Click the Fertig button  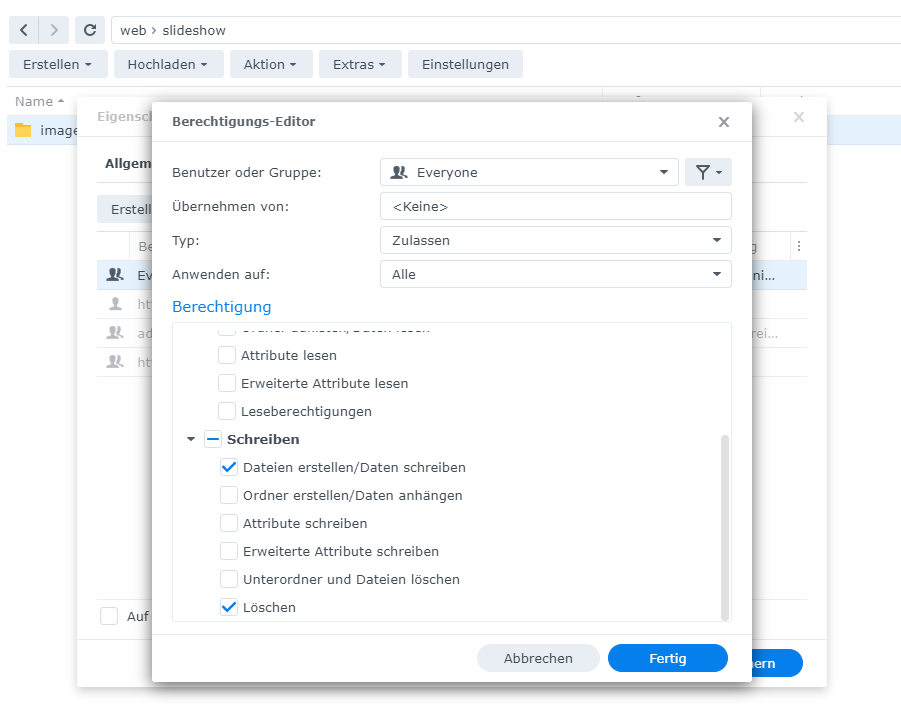[667, 658]
